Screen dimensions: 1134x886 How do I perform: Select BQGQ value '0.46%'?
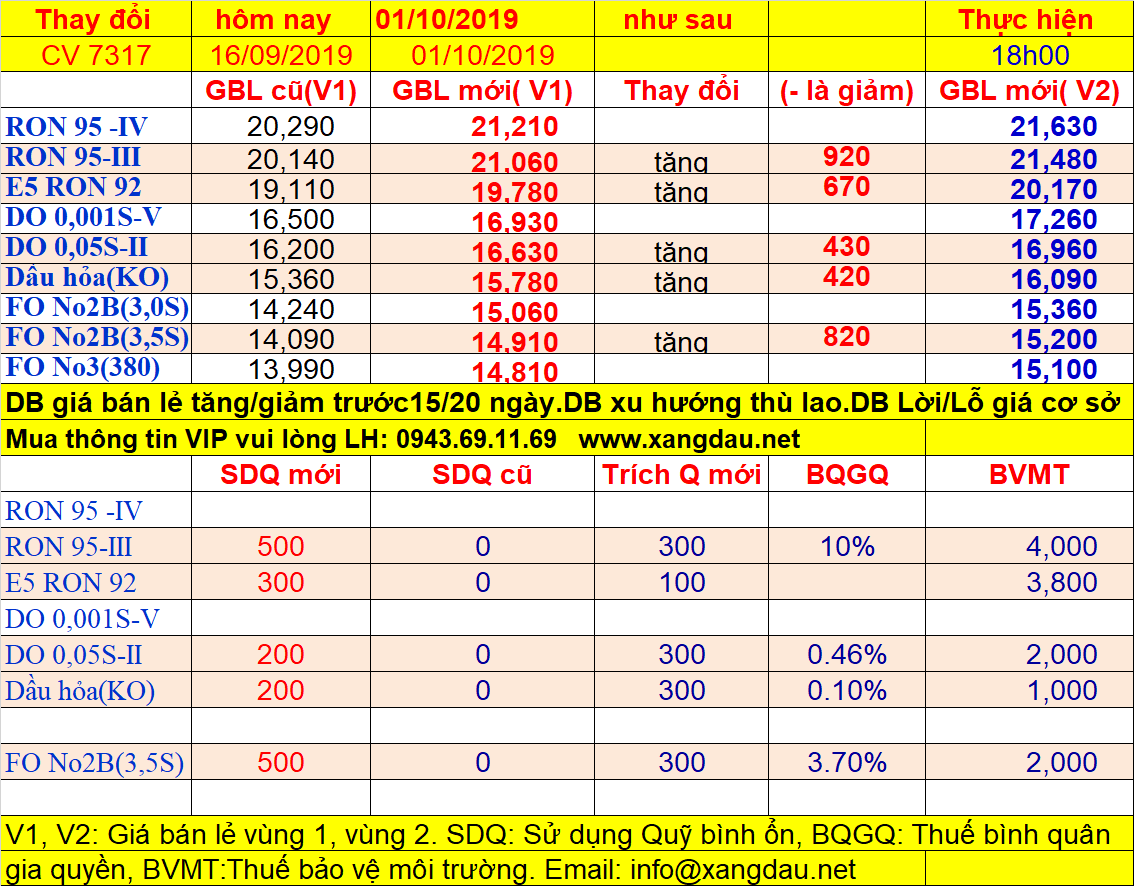(847, 655)
